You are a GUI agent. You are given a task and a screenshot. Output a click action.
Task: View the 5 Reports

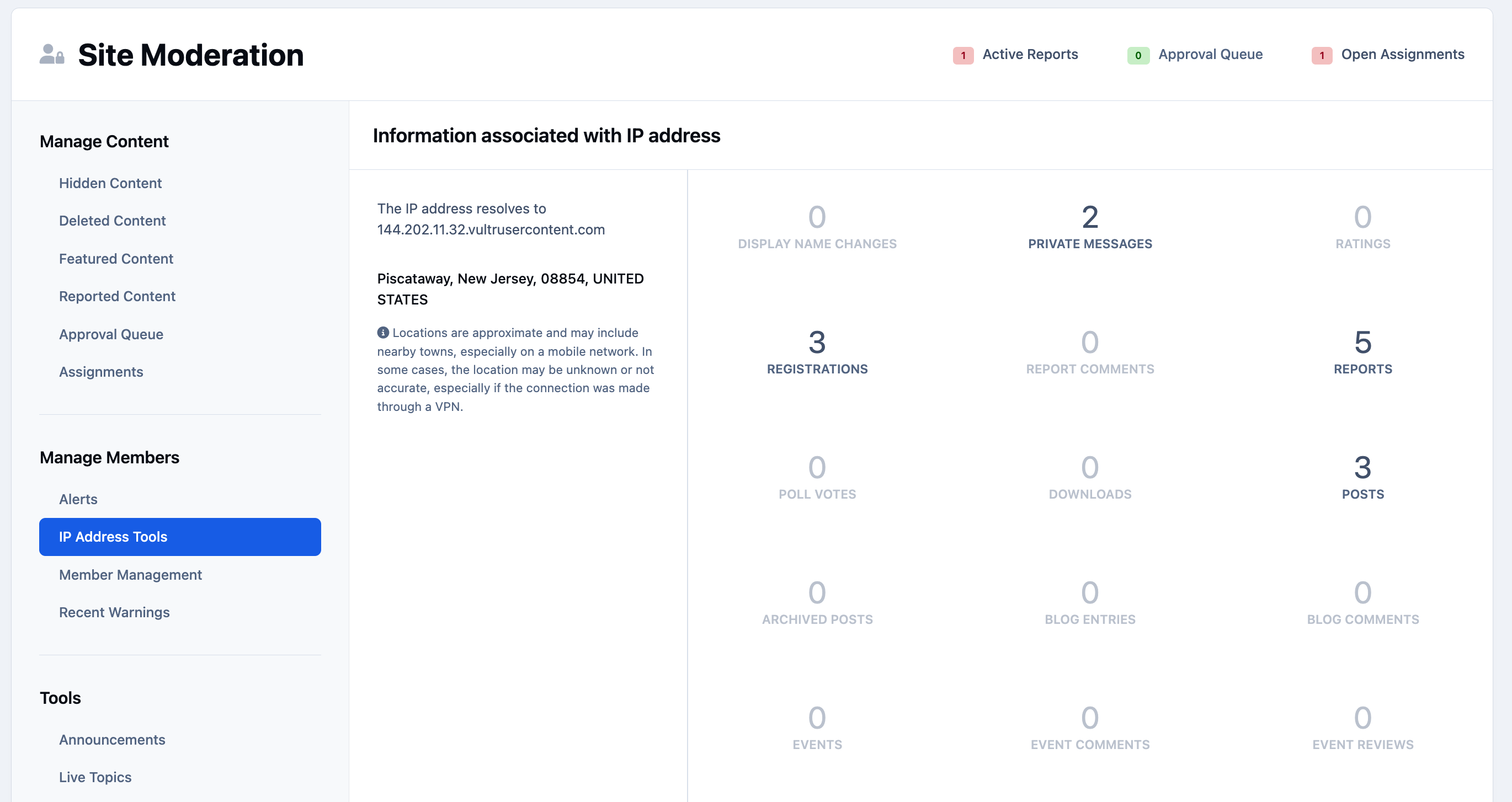[1362, 352]
